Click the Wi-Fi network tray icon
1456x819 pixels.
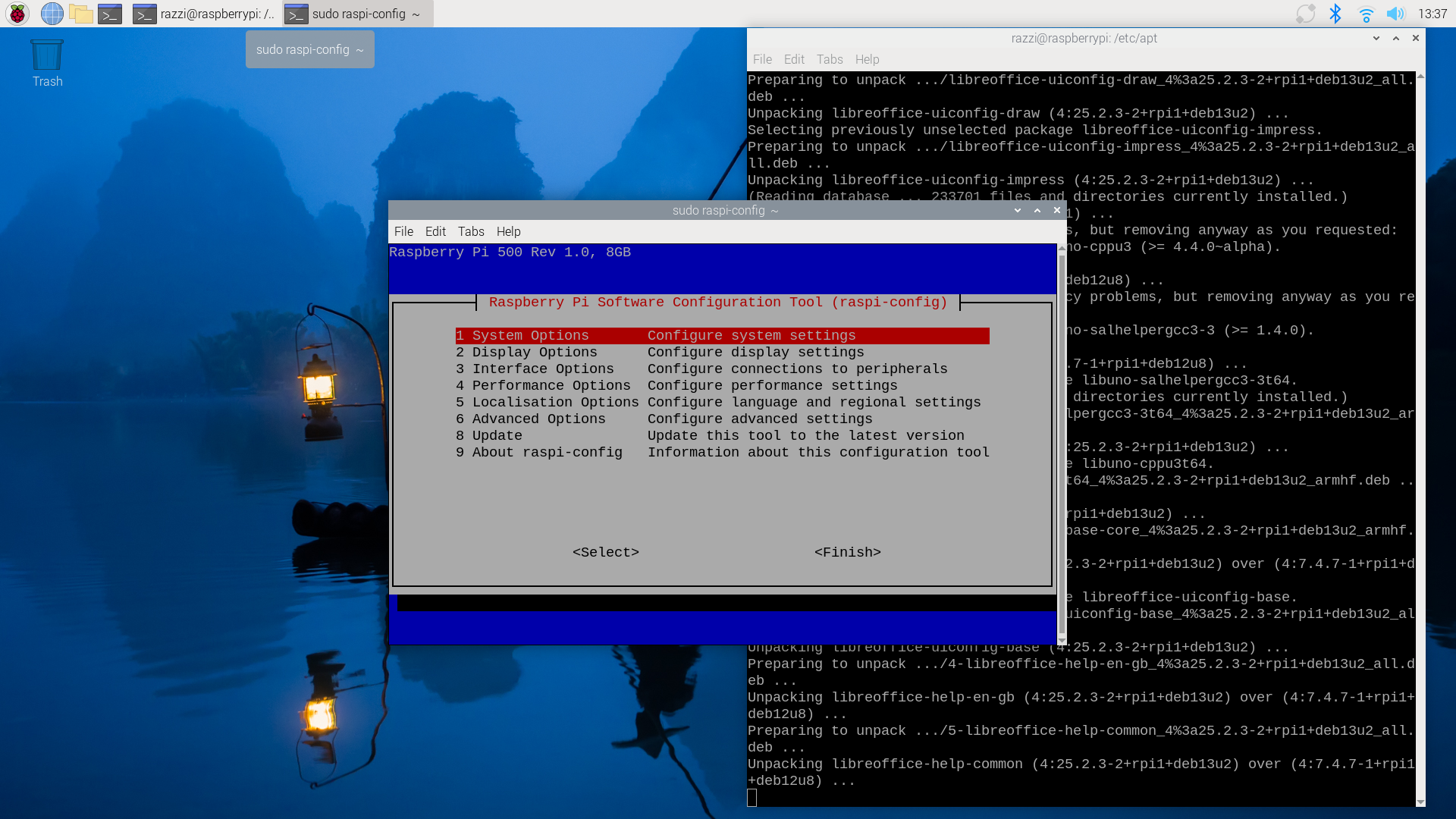[1366, 14]
